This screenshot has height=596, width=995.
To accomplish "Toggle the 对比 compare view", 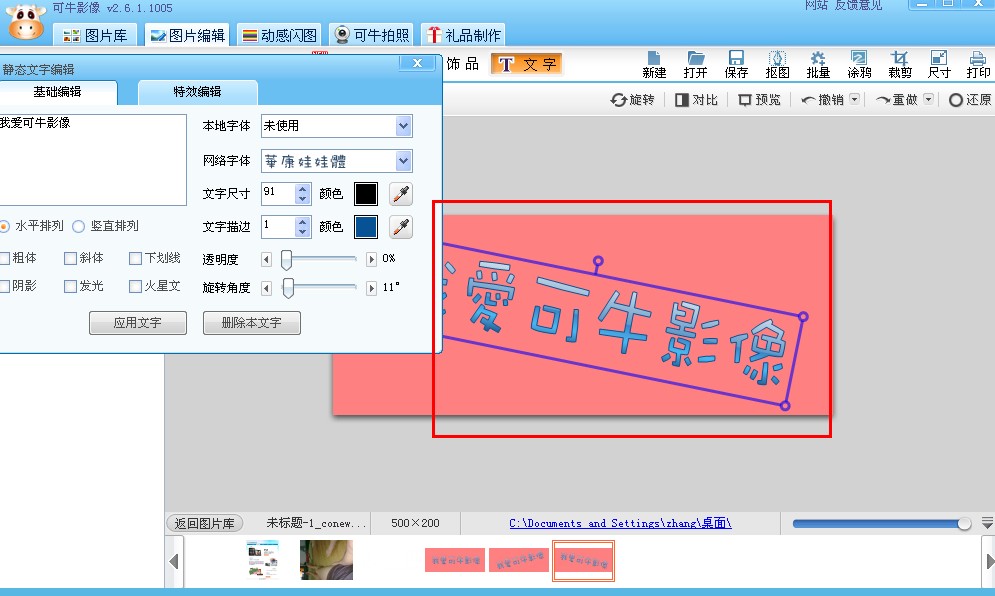I will tap(696, 100).
